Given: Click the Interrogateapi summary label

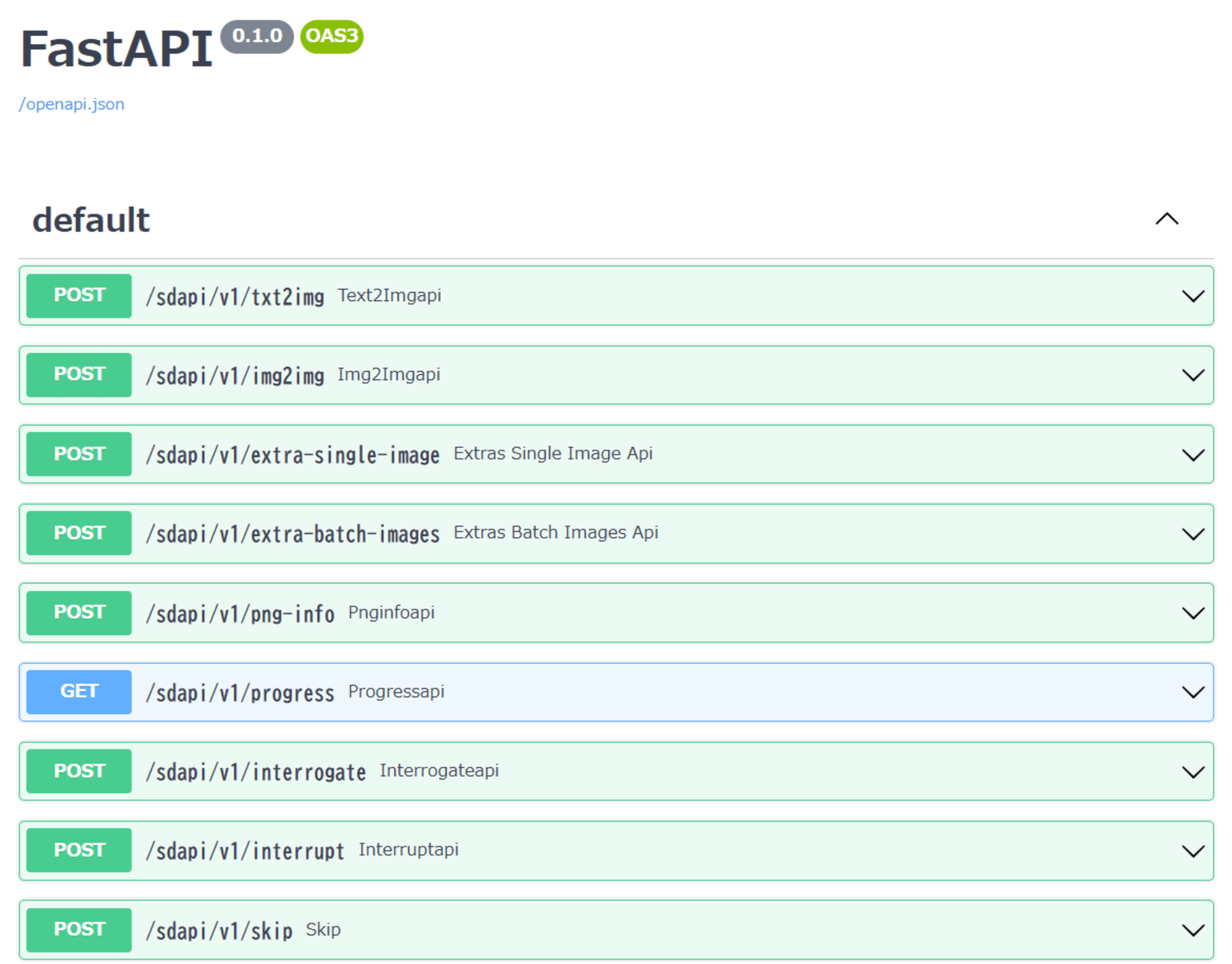Looking at the screenshot, I should point(439,771).
